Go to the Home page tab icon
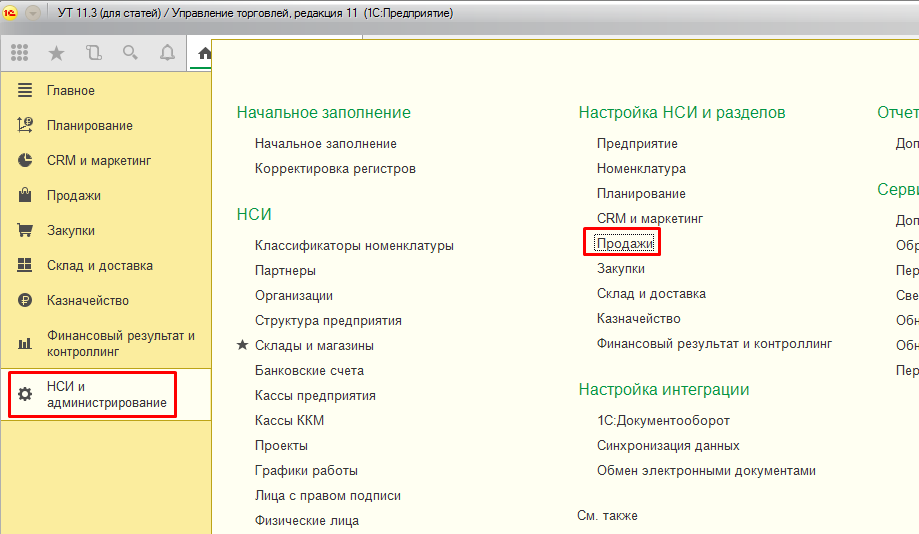 [x=205, y=53]
